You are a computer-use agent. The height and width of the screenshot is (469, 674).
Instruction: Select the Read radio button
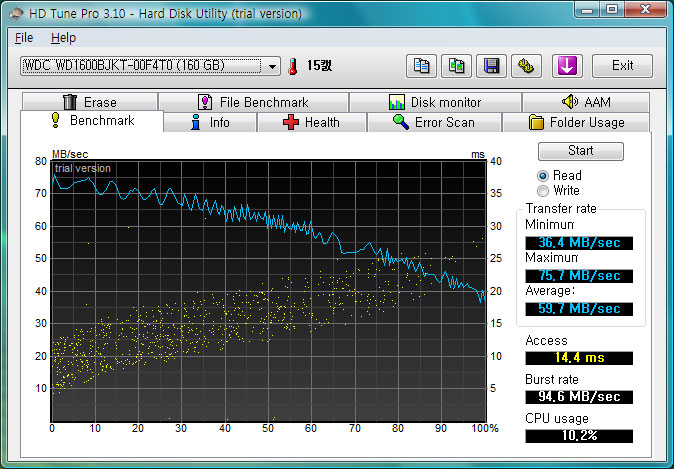[544, 175]
